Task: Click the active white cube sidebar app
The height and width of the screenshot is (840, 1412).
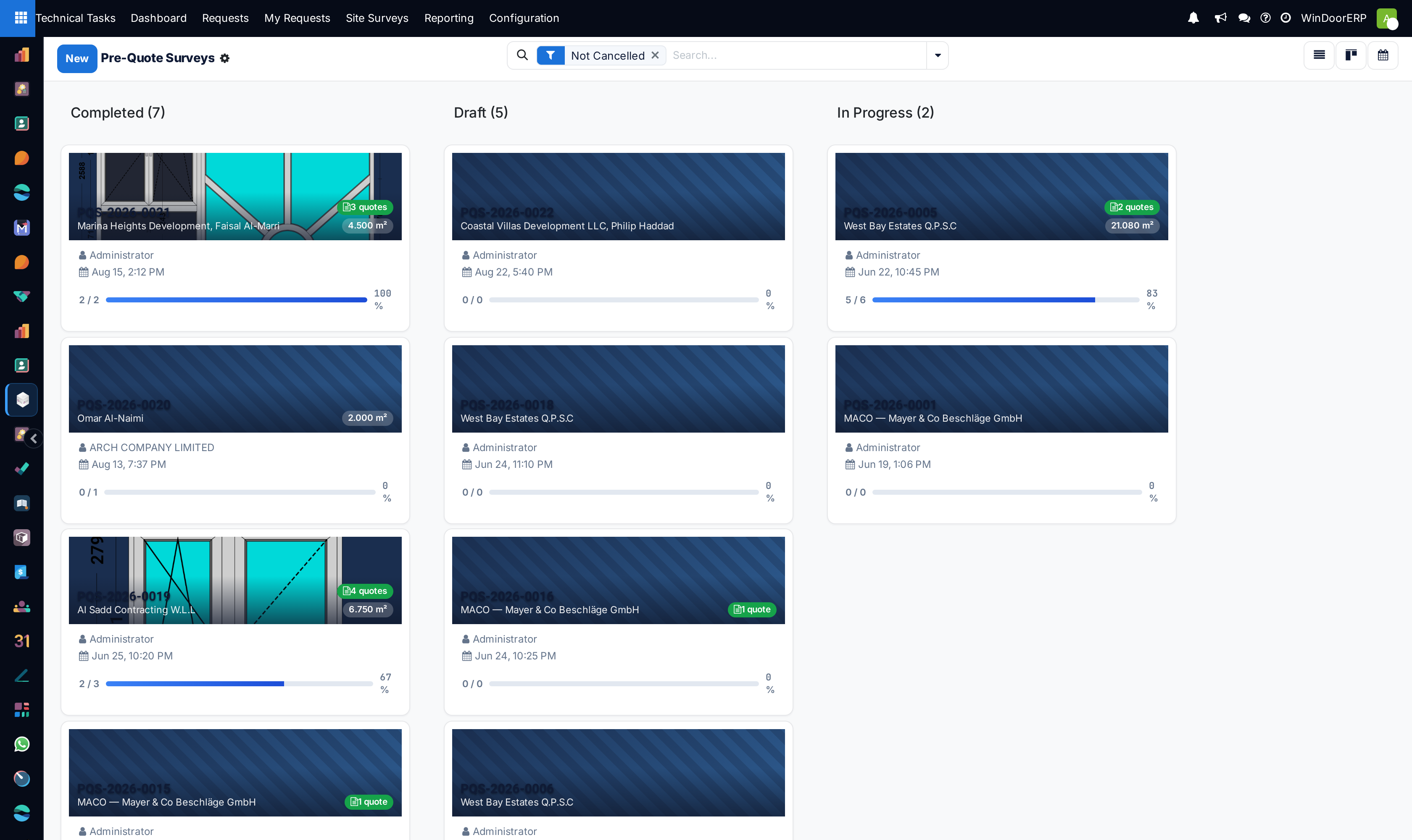Action: 21,399
